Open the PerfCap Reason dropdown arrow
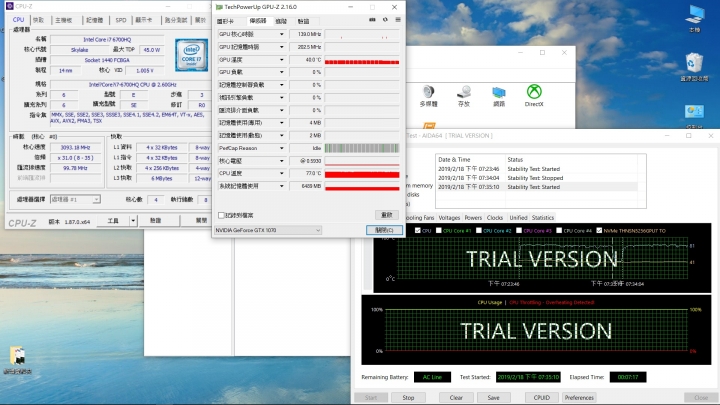 [281, 148]
